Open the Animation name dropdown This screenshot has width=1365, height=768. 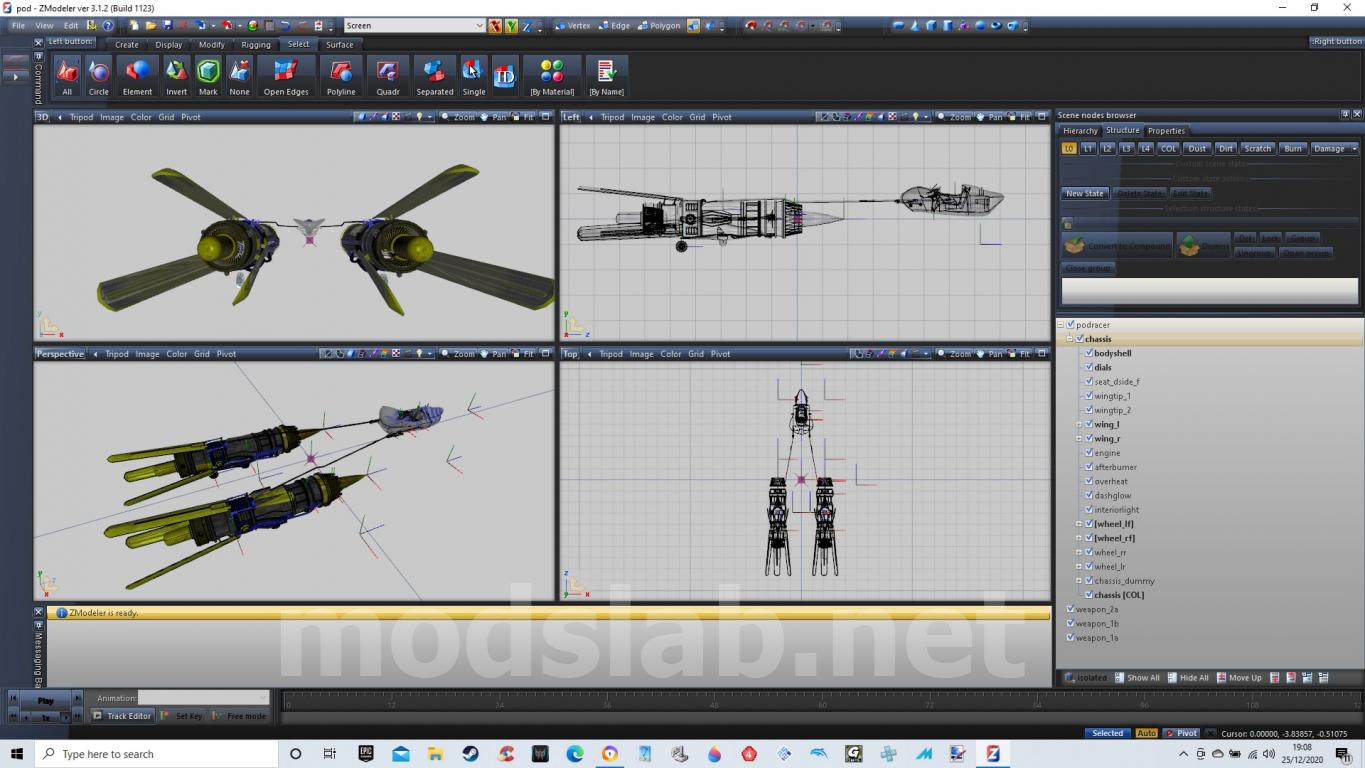point(203,697)
